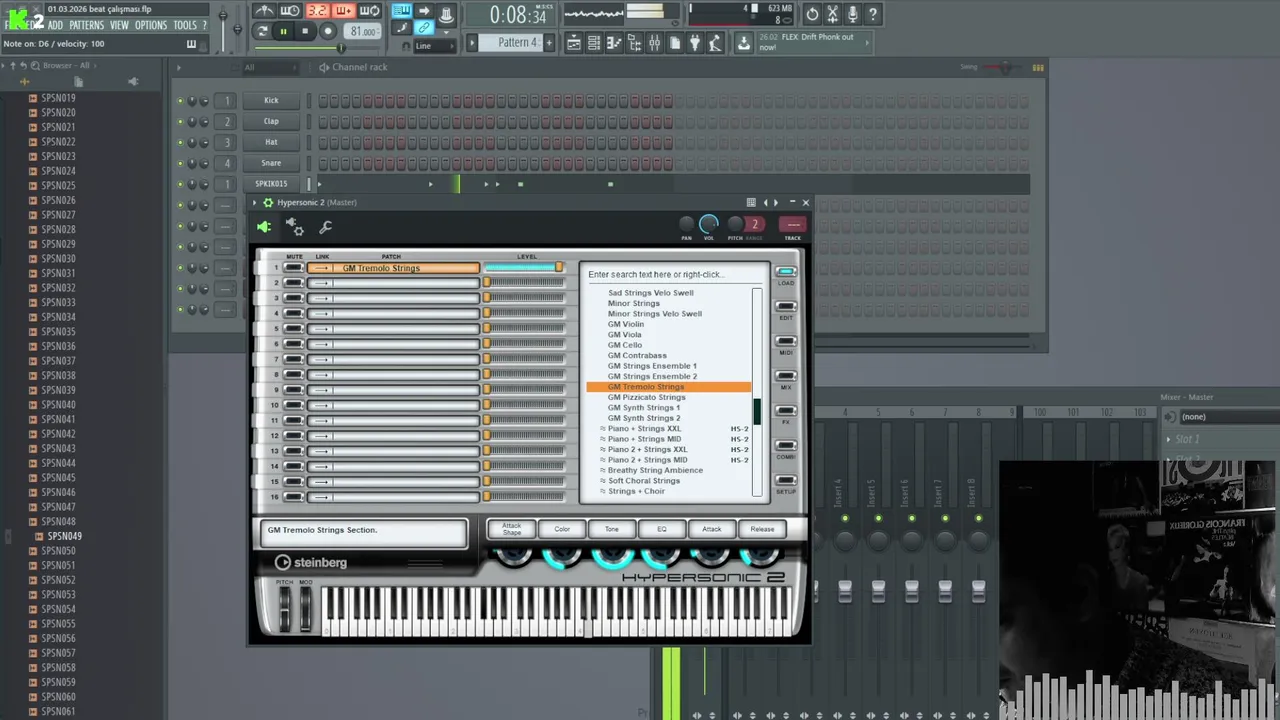1280x720 pixels.
Task: Select GM Cello patch
Action: [625, 345]
